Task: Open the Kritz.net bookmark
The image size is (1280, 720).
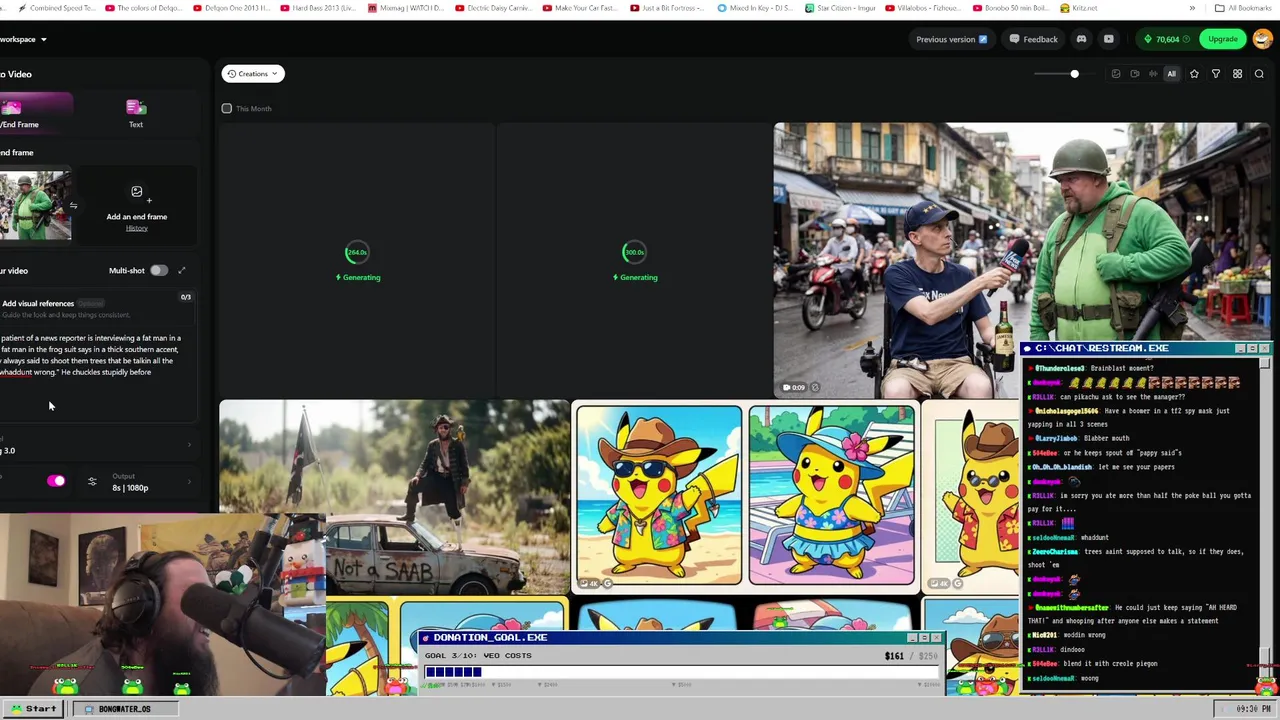Action: coord(1078,8)
